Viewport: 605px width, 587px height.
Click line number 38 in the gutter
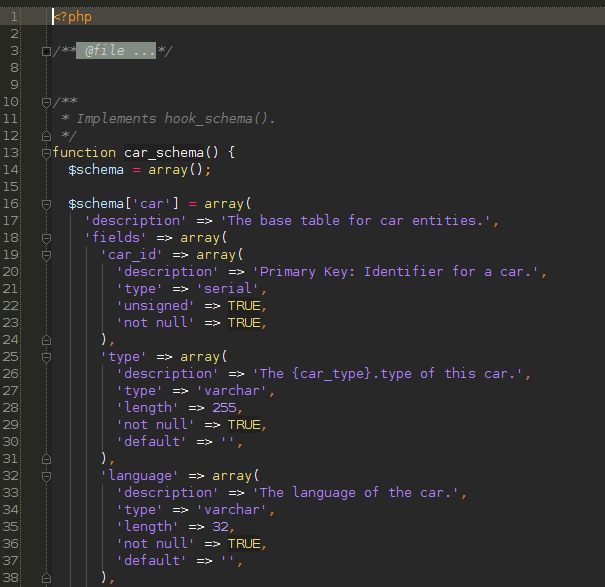(10, 577)
